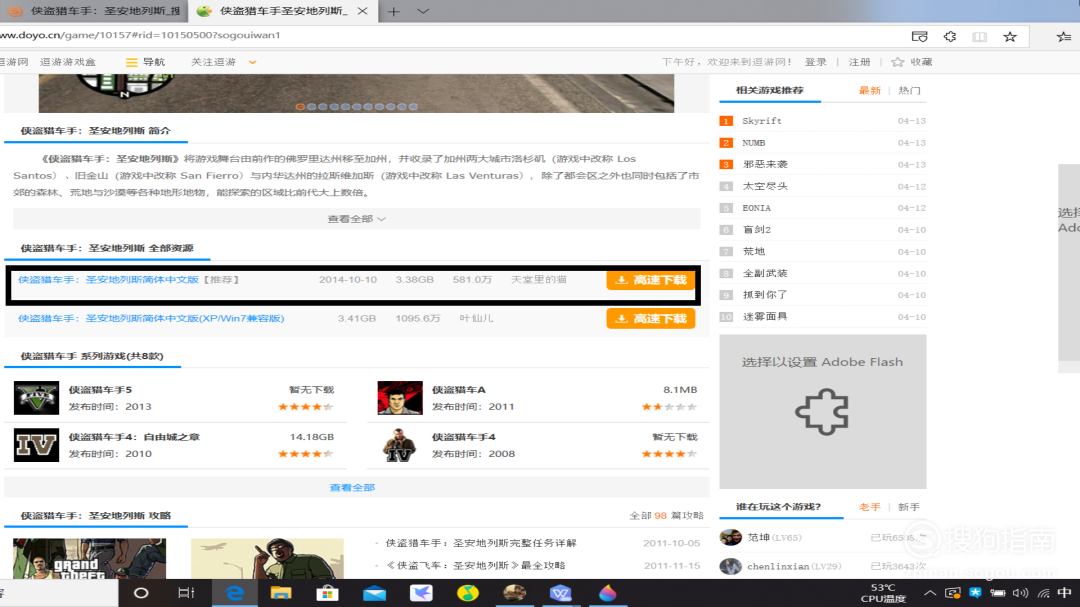Click the 逗游游戏盒 link

coord(68,62)
